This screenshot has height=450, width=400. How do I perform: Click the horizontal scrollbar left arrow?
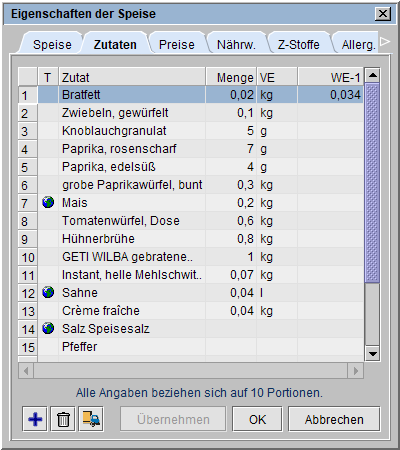click(26, 371)
